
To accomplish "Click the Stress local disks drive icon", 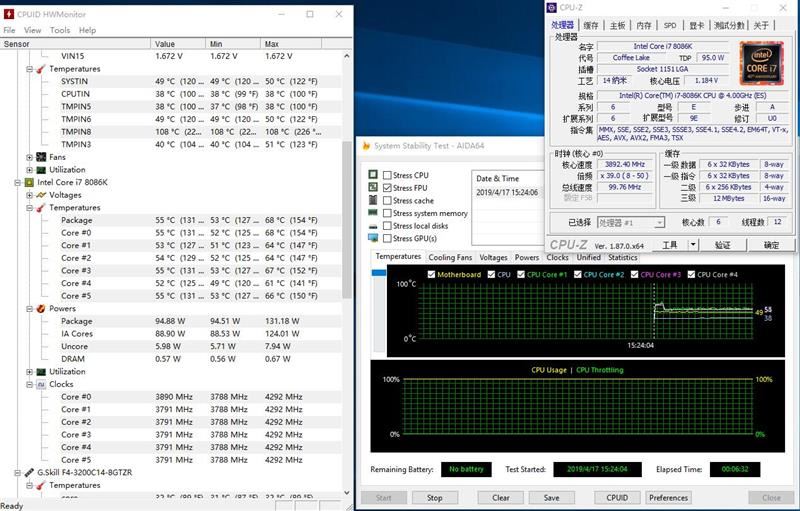I will [x=373, y=226].
